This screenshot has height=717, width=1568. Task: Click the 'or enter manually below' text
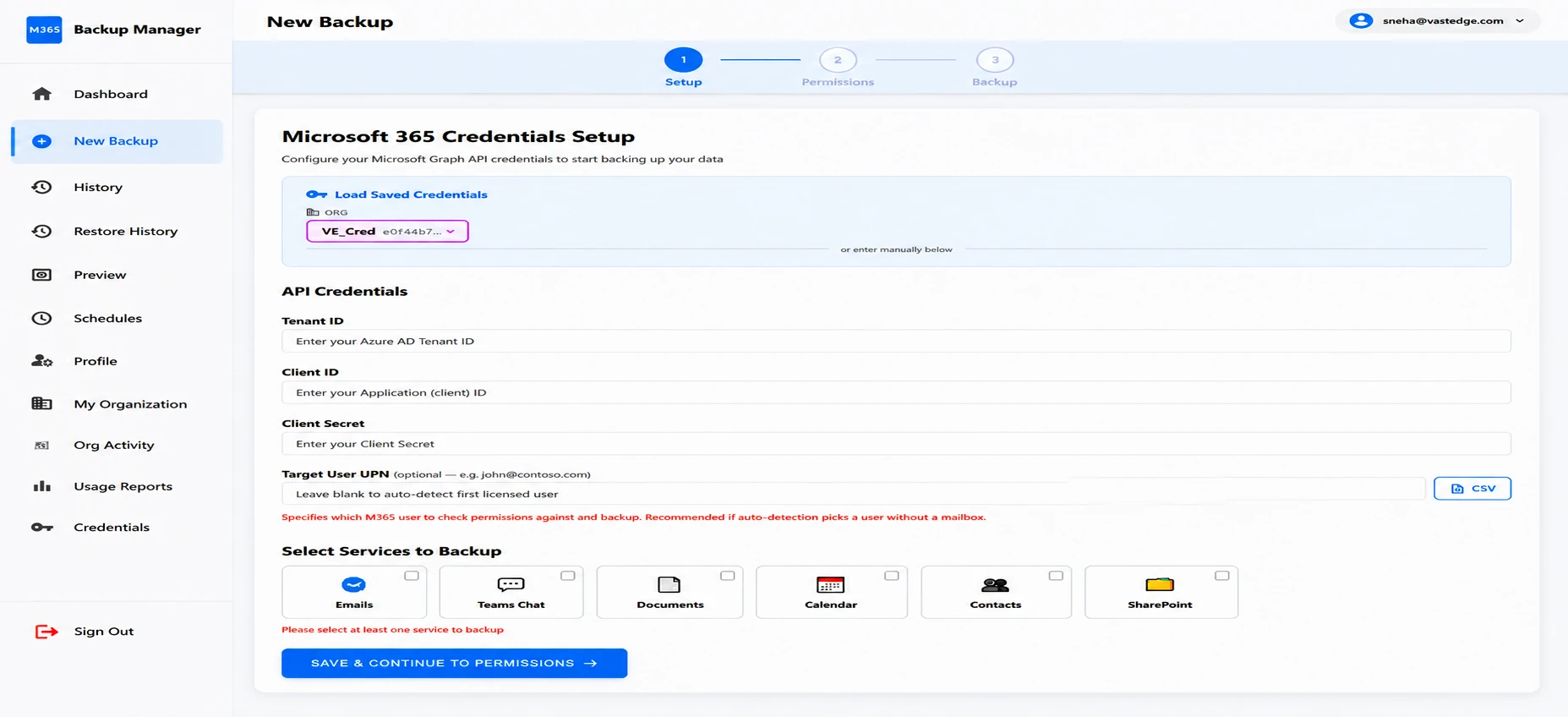896,249
